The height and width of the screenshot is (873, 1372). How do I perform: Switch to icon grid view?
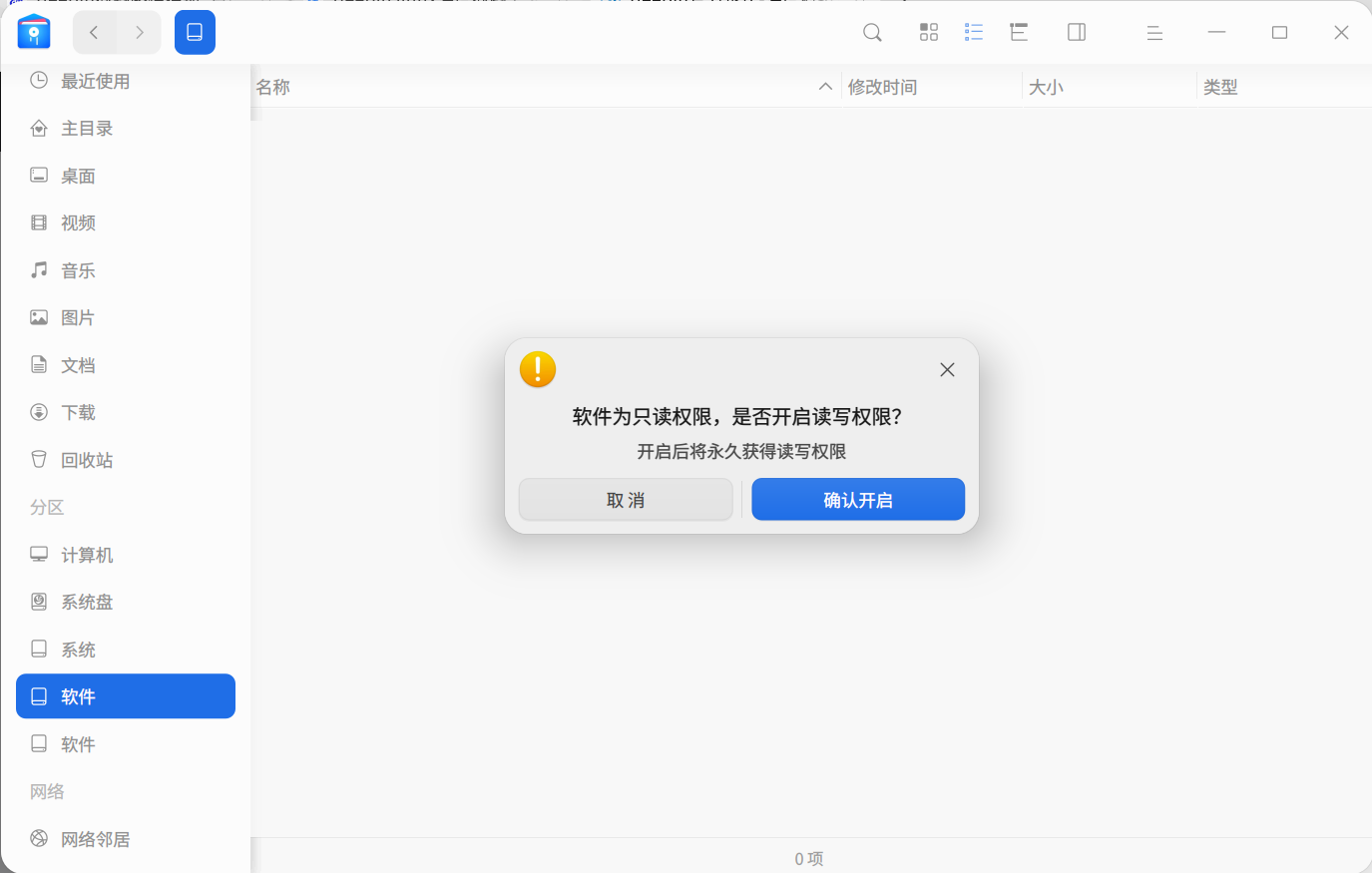pos(929,33)
